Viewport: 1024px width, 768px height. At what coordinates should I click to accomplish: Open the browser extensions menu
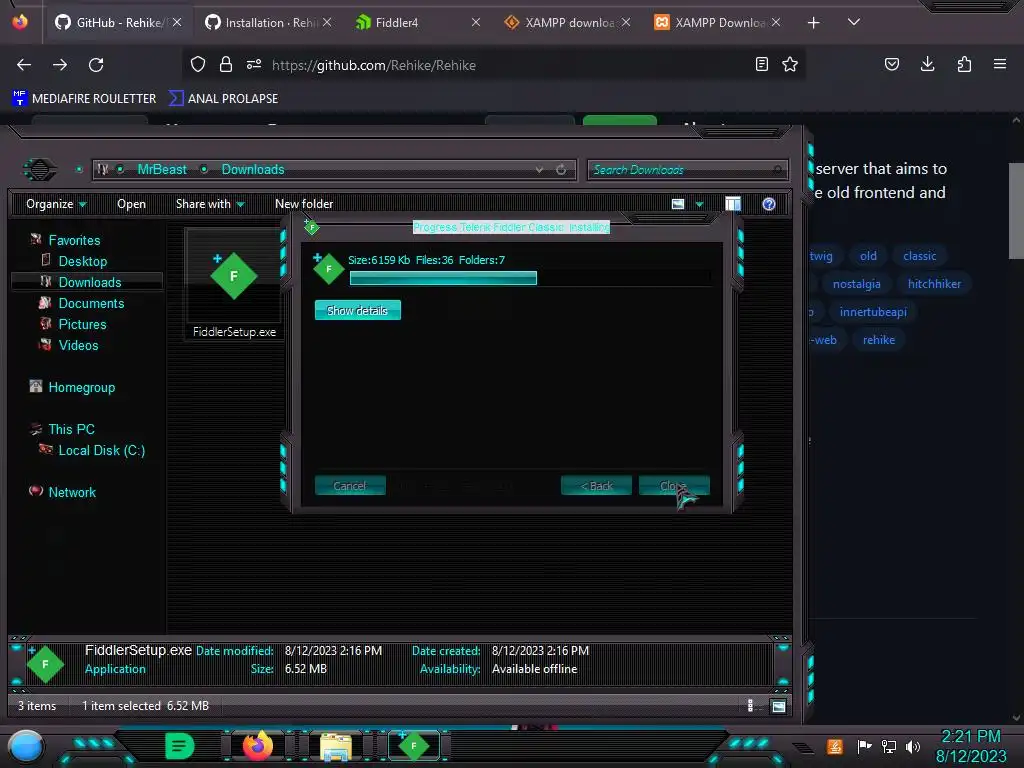tap(964, 64)
